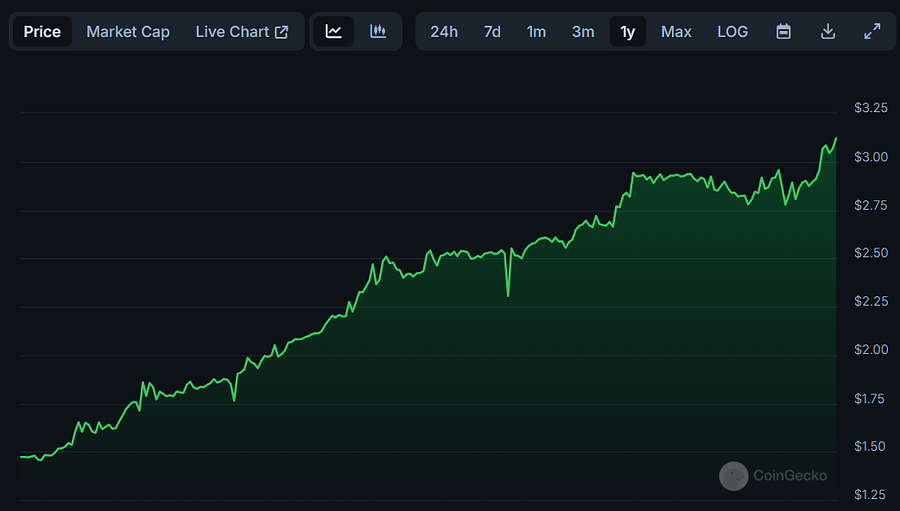Switch to the candlestick chart icon
Image resolution: width=900 pixels, height=511 pixels.
tap(378, 32)
